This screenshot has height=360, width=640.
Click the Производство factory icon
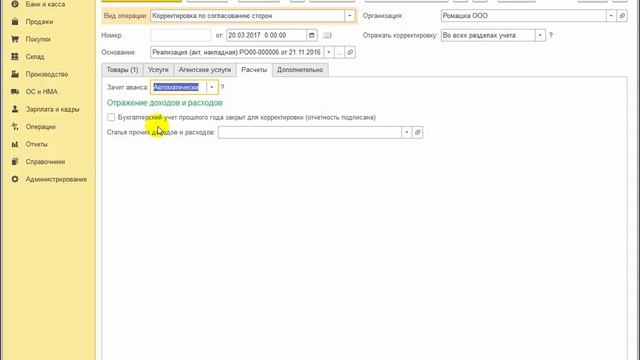click(15, 74)
